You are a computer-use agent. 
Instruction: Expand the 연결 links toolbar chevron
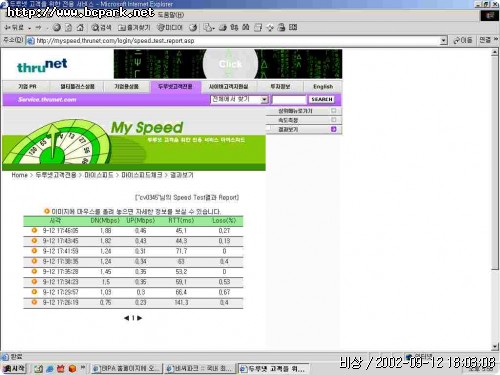coord(496,40)
